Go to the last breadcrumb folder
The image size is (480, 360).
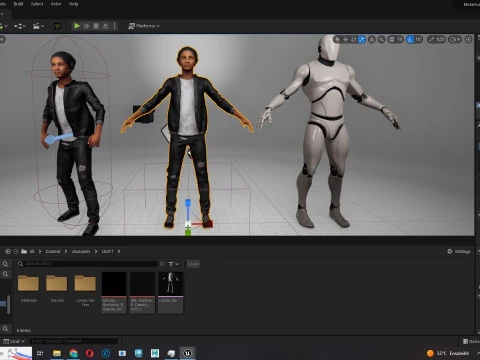[107, 251]
